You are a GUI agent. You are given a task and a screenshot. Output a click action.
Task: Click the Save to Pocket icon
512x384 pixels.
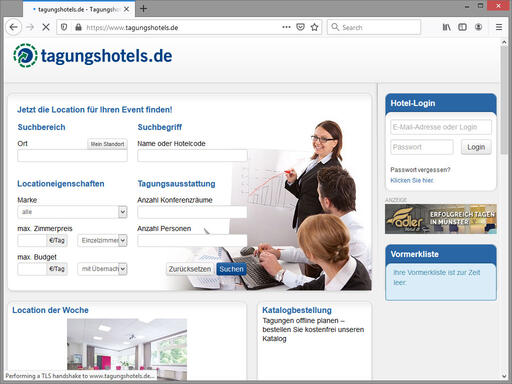(x=300, y=27)
